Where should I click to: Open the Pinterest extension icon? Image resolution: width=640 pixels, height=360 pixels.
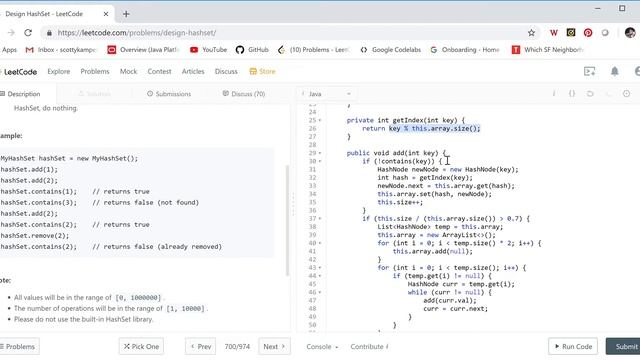[x=588, y=33]
